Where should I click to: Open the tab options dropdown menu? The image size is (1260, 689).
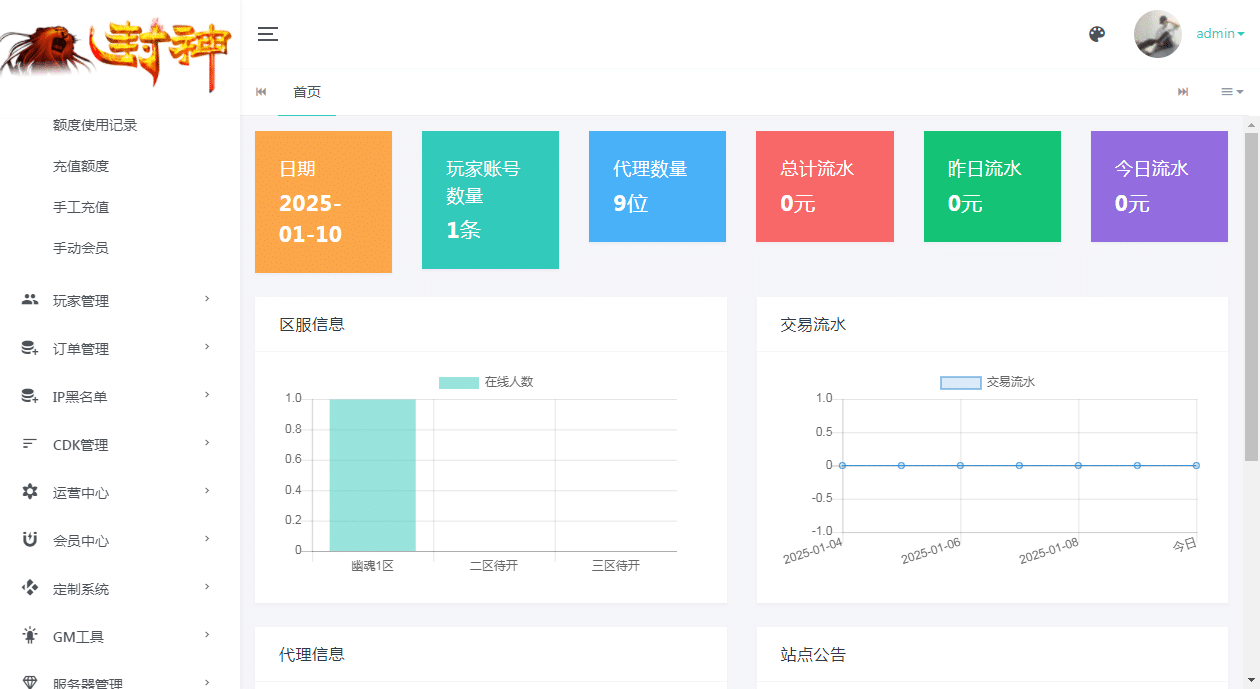(x=1231, y=92)
